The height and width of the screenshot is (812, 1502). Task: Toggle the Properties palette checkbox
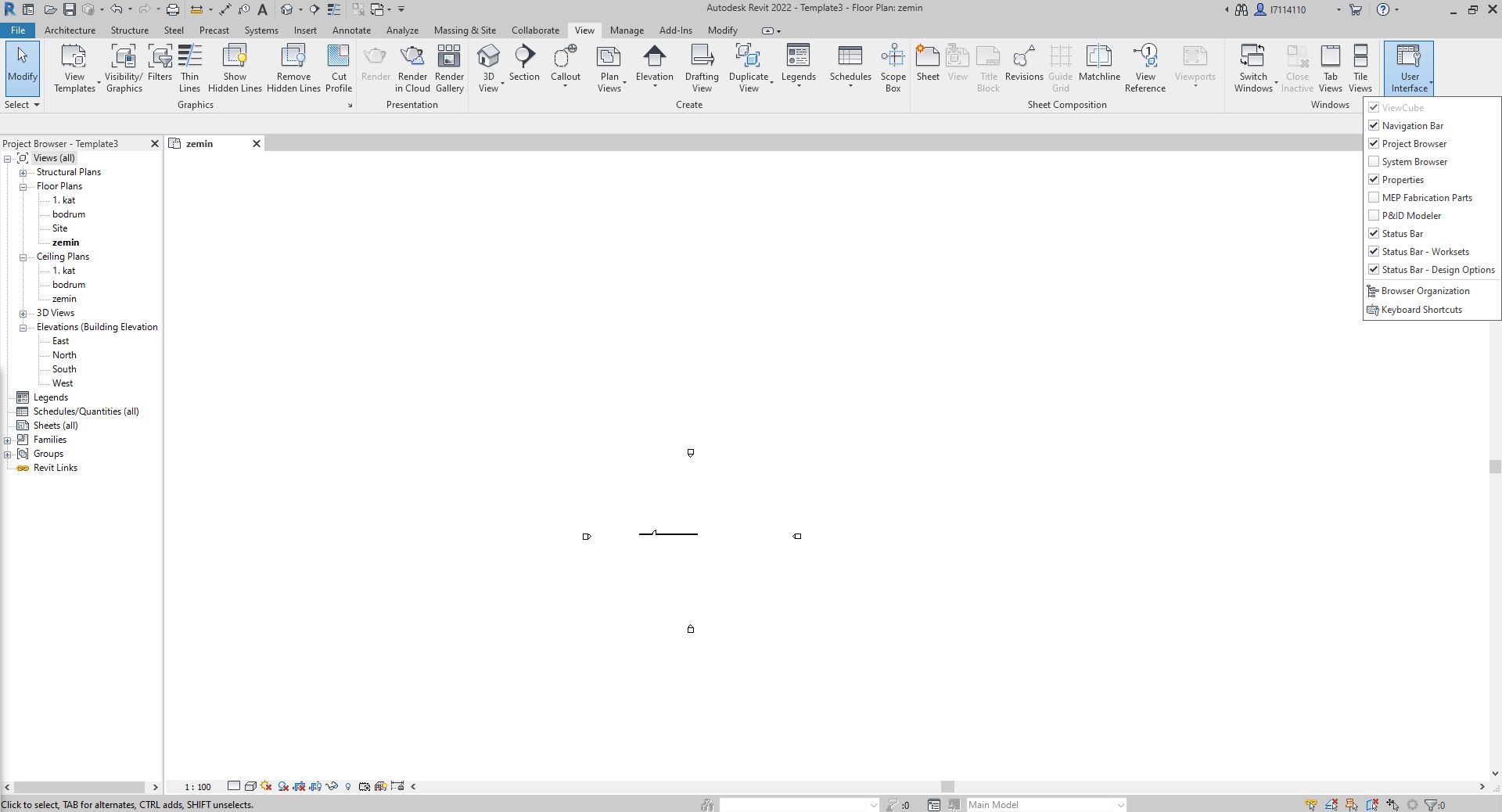[1374, 179]
